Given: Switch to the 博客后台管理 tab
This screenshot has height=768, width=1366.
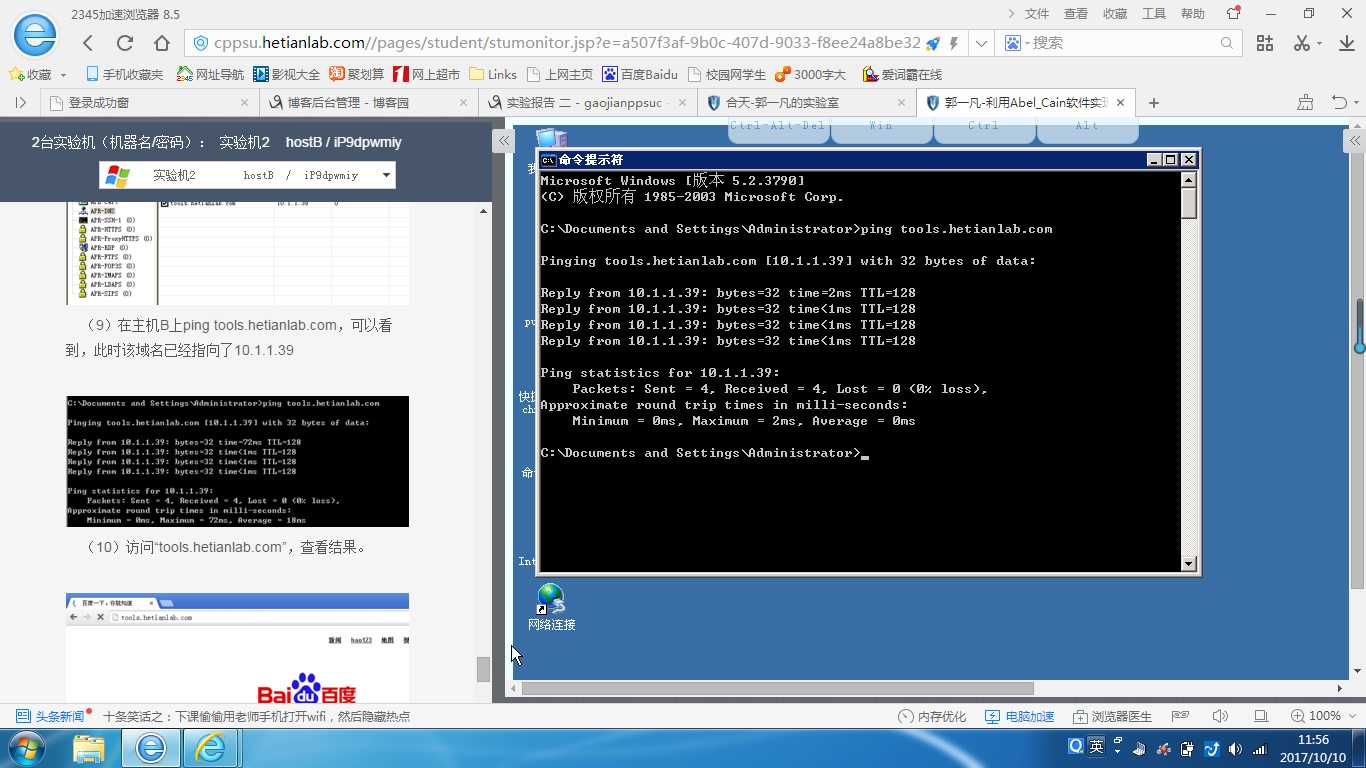Looking at the screenshot, I should [367, 102].
